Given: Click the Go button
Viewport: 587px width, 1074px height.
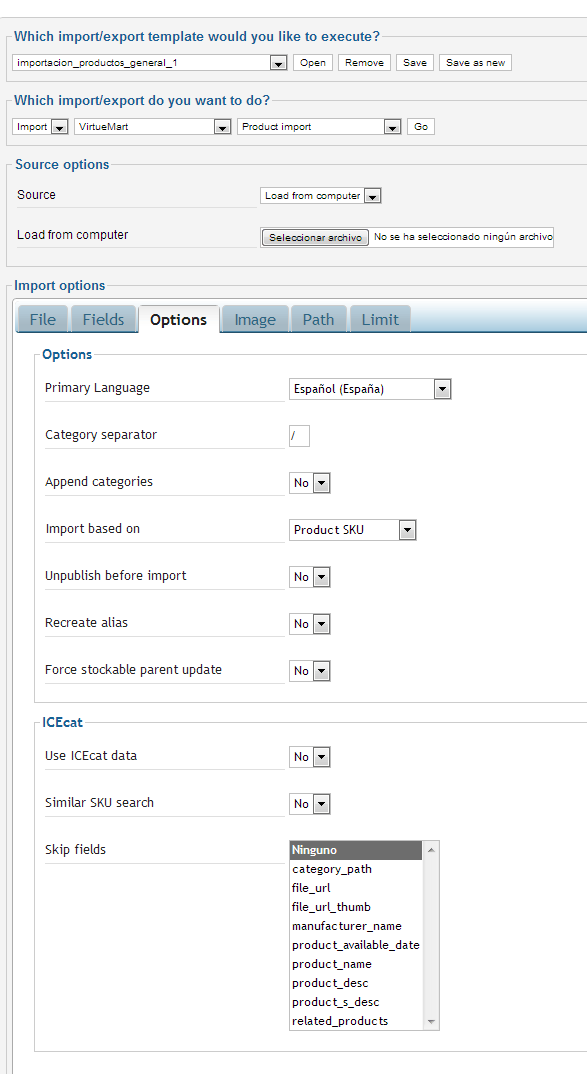Looking at the screenshot, I should pos(421,127).
